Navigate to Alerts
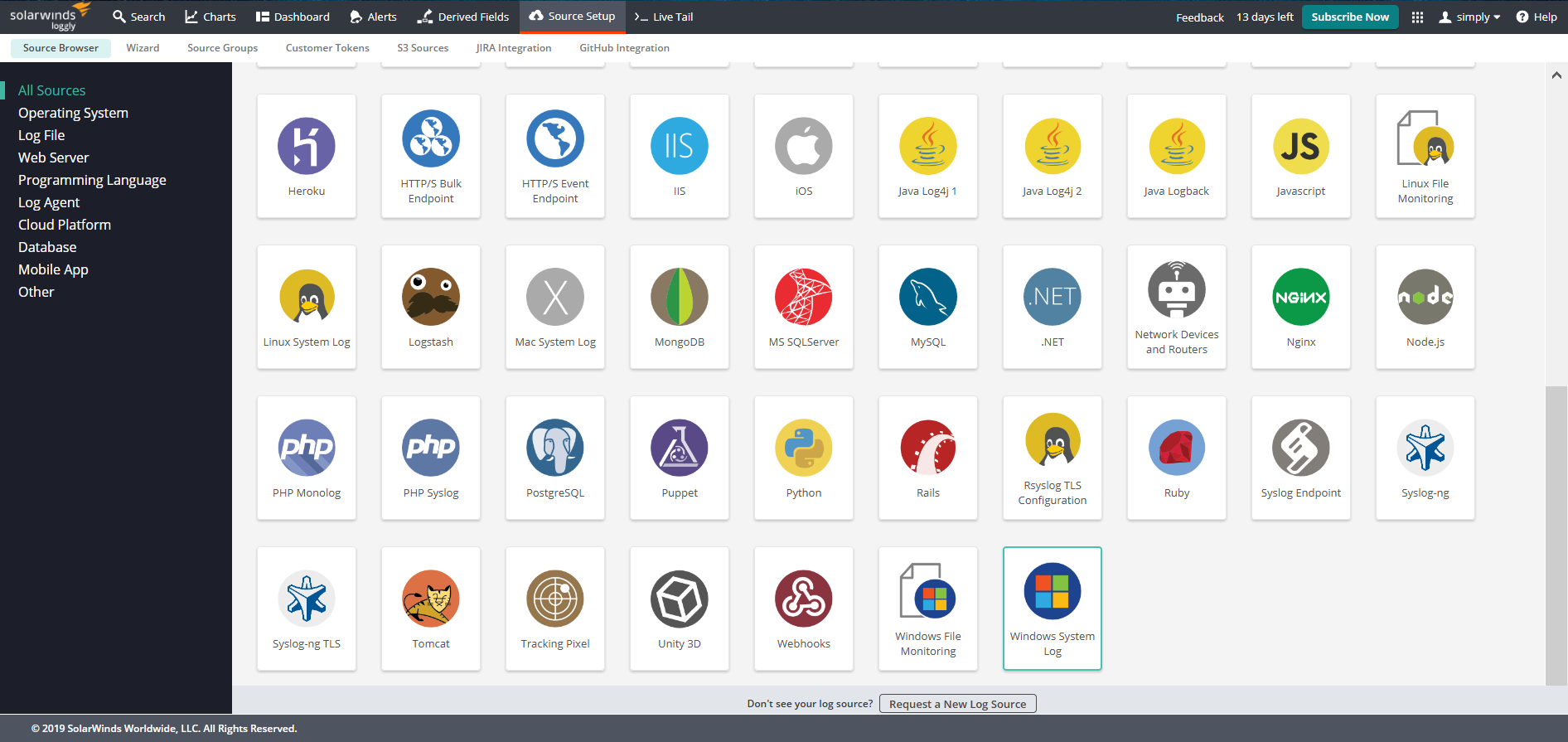 tap(373, 17)
